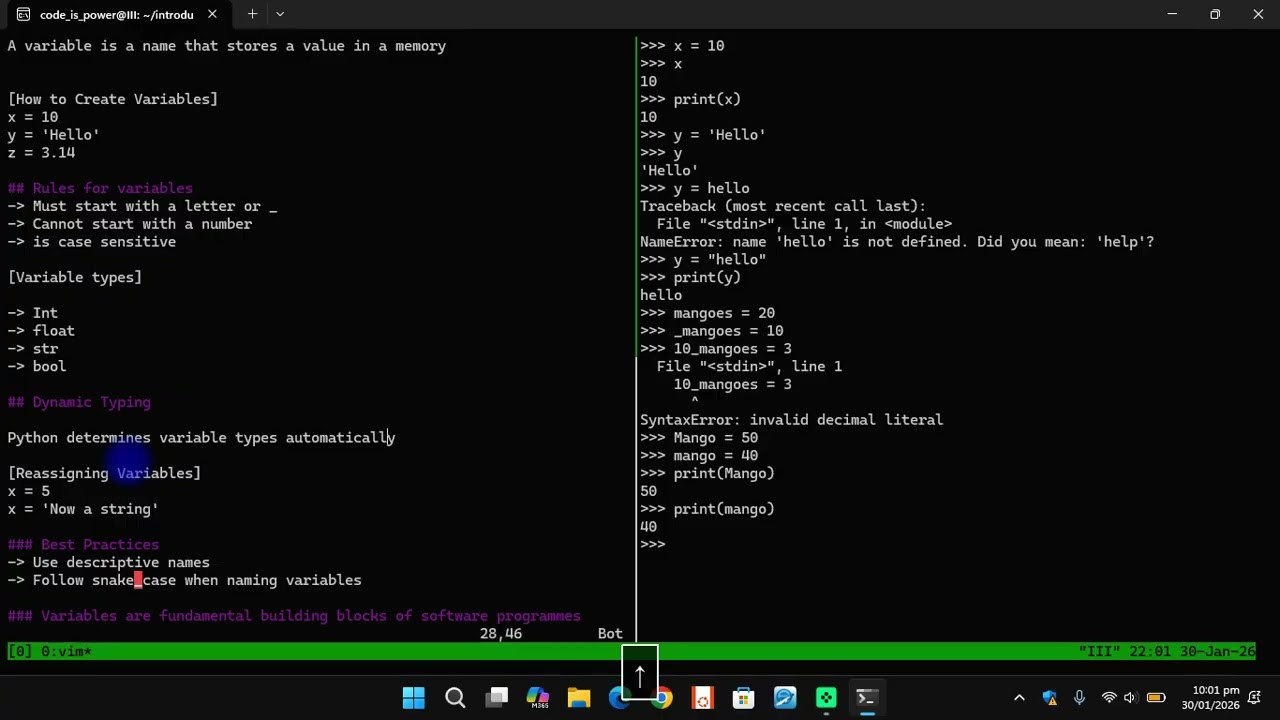The width and height of the screenshot is (1280, 720).
Task: Click the ">>> Mango = 50" line
Action: click(699, 438)
